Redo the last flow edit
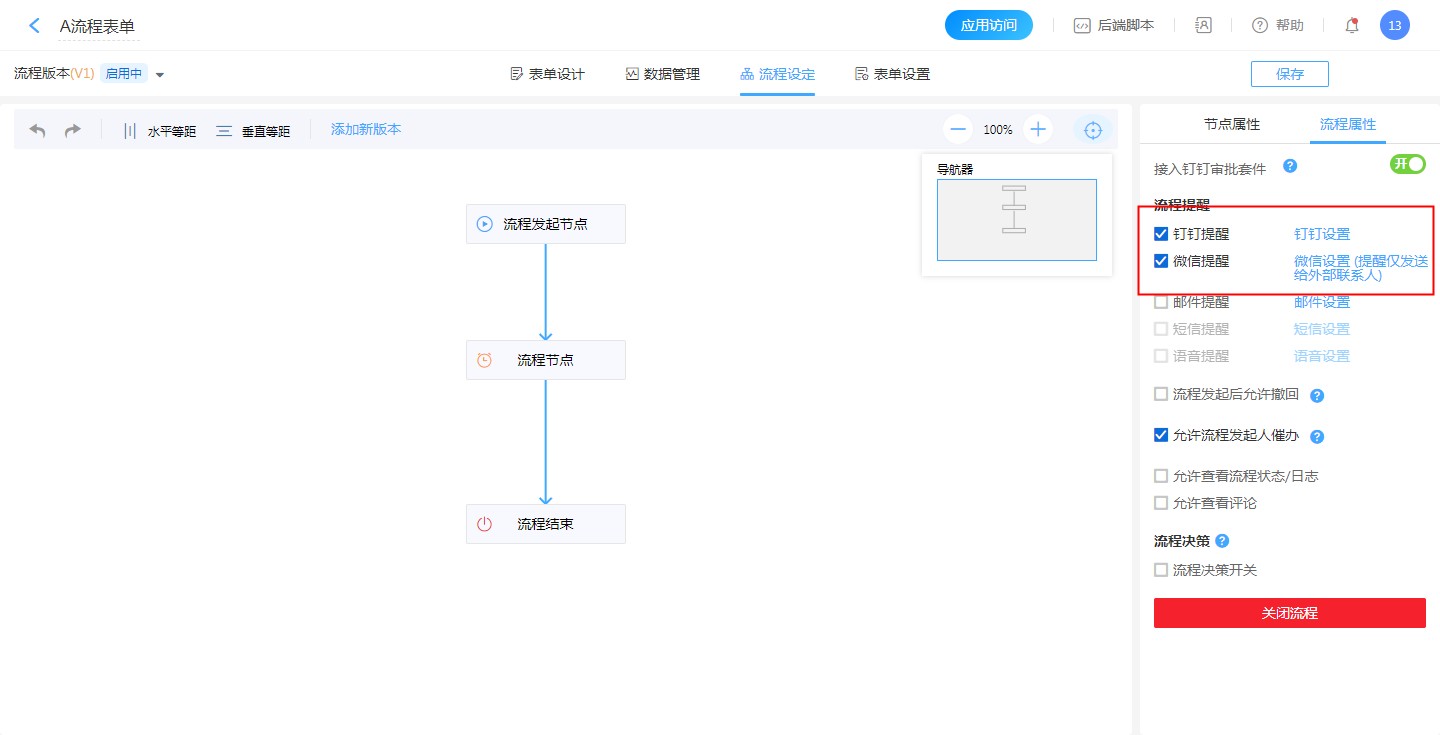Viewport: 1440px width, 735px height. pyautogui.click(x=73, y=130)
